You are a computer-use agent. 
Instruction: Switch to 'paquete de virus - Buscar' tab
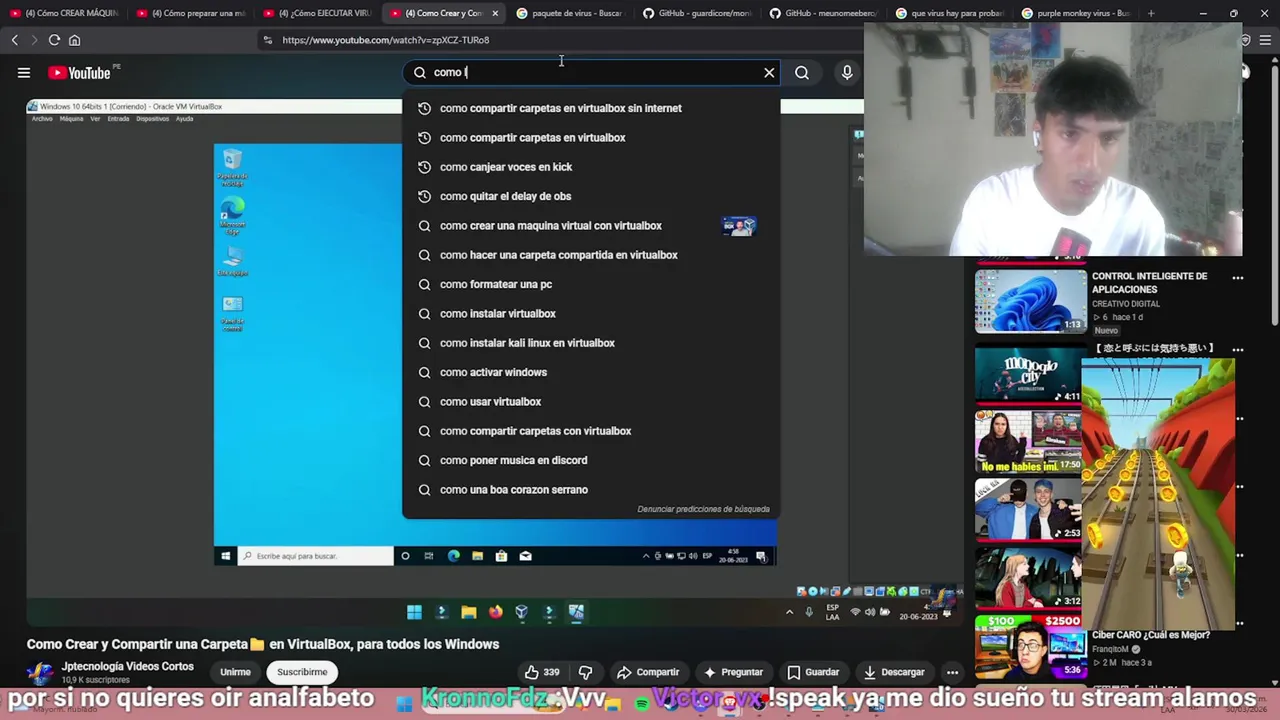click(570, 13)
